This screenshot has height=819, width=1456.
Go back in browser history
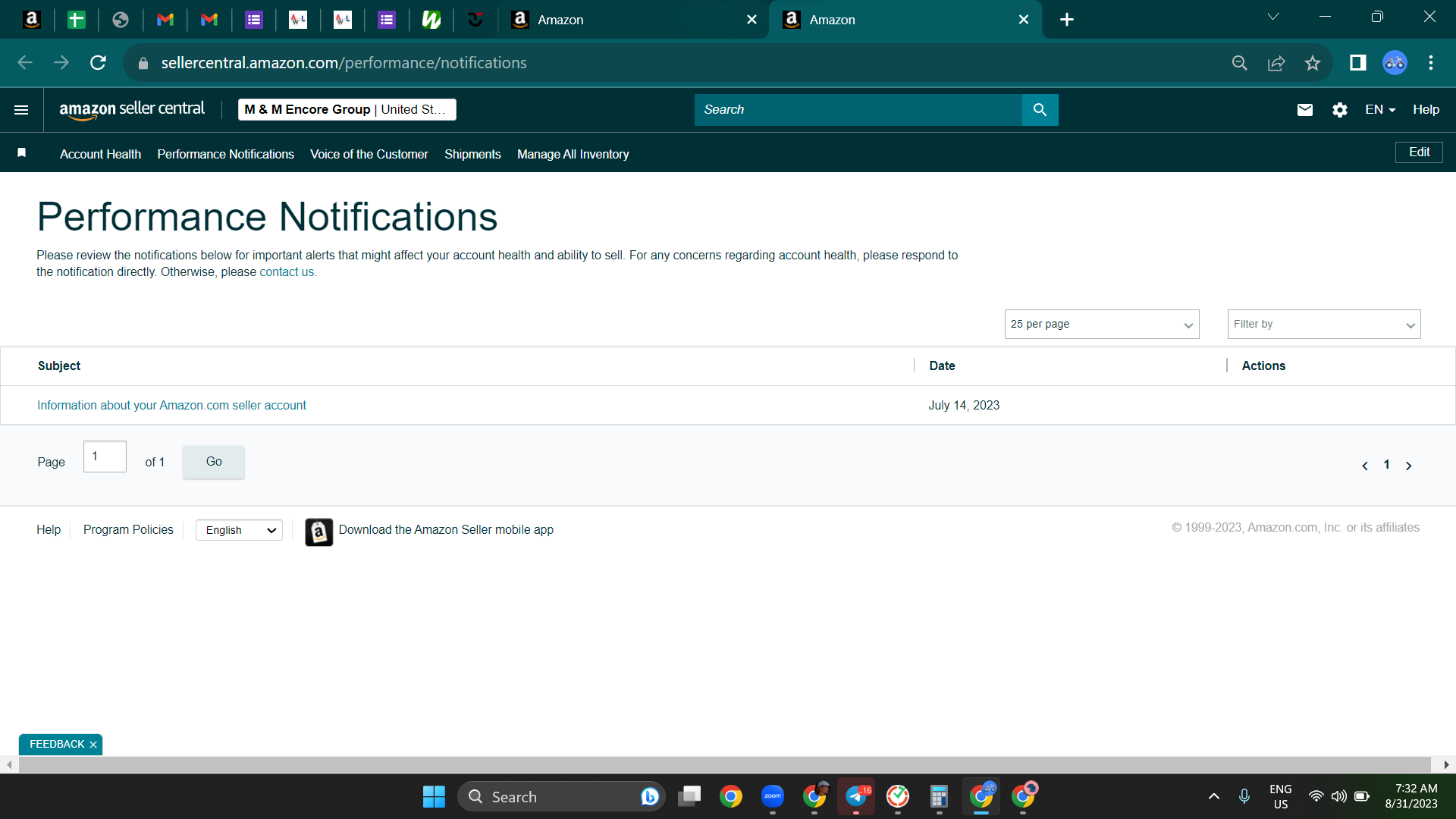point(25,63)
